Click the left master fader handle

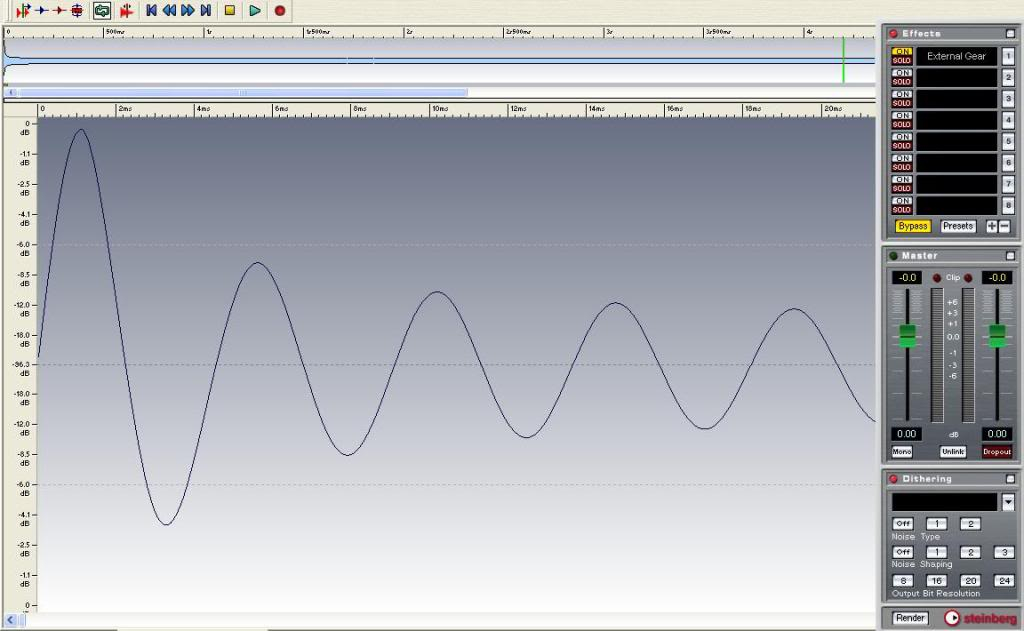tap(907, 336)
